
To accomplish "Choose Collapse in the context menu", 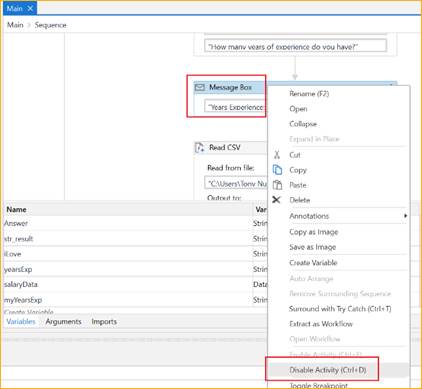I will click(303, 124).
